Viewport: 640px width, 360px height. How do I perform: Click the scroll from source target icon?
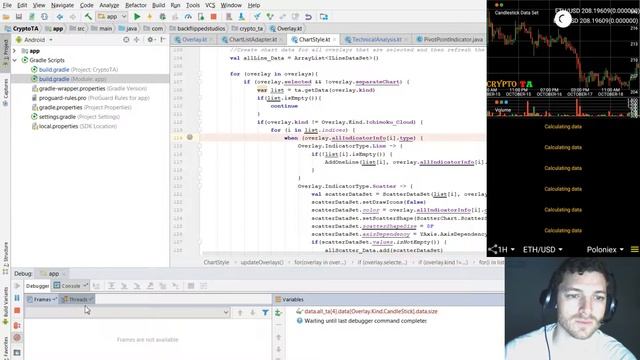pos(126,40)
